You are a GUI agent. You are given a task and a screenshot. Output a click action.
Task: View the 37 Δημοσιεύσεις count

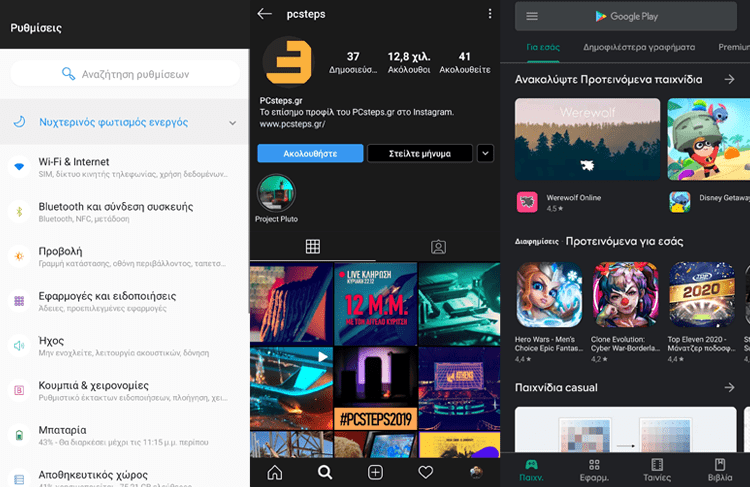click(x=353, y=63)
